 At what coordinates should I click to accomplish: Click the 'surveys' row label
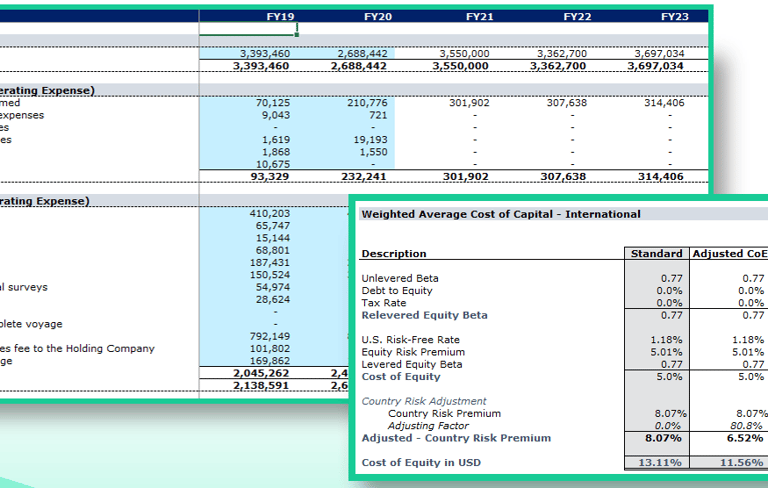[24, 287]
